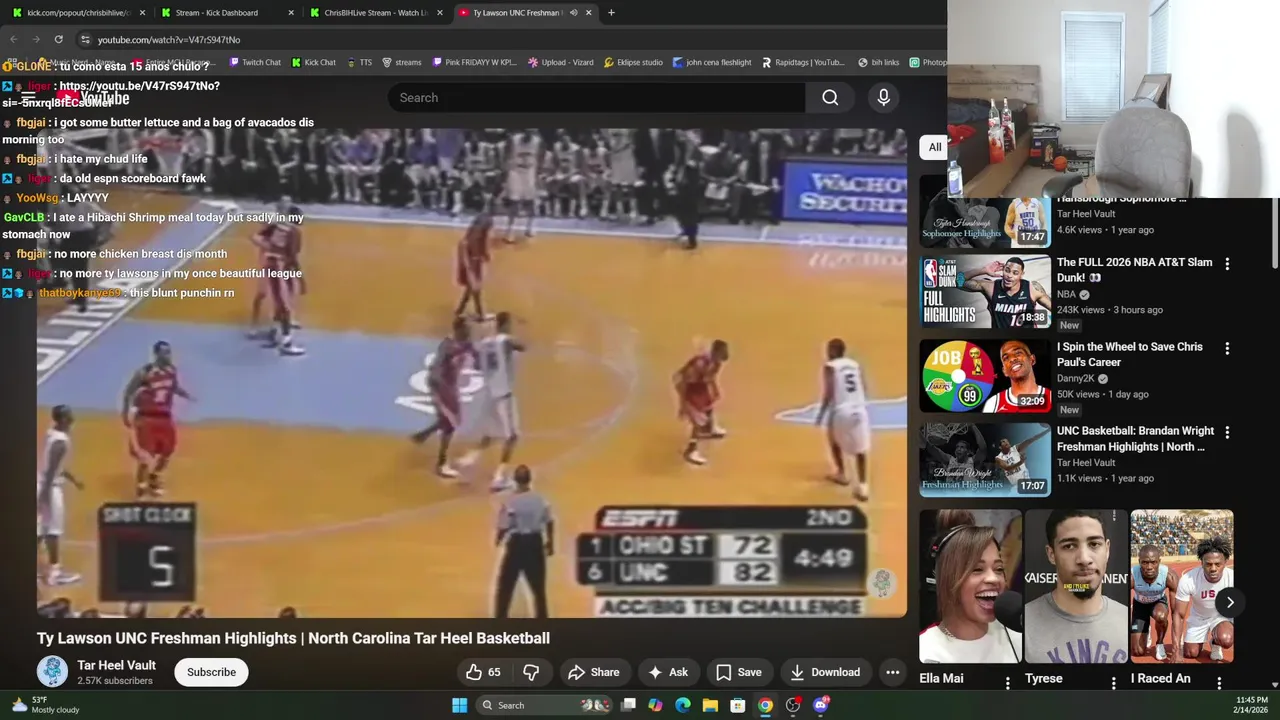Viewport: 1280px width, 720px height.
Task: Open the streams bookmark
Action: (x=402, y=62)
